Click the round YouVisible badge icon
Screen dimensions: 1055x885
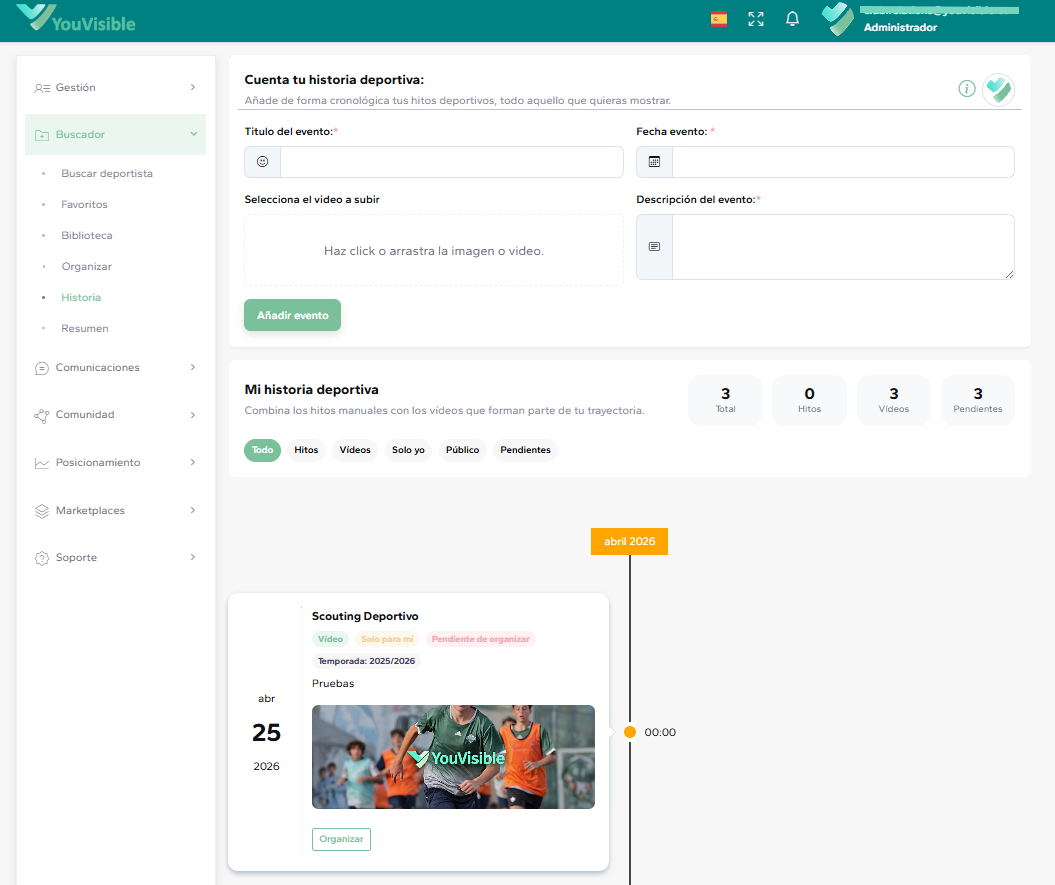[x=998, y=90]
